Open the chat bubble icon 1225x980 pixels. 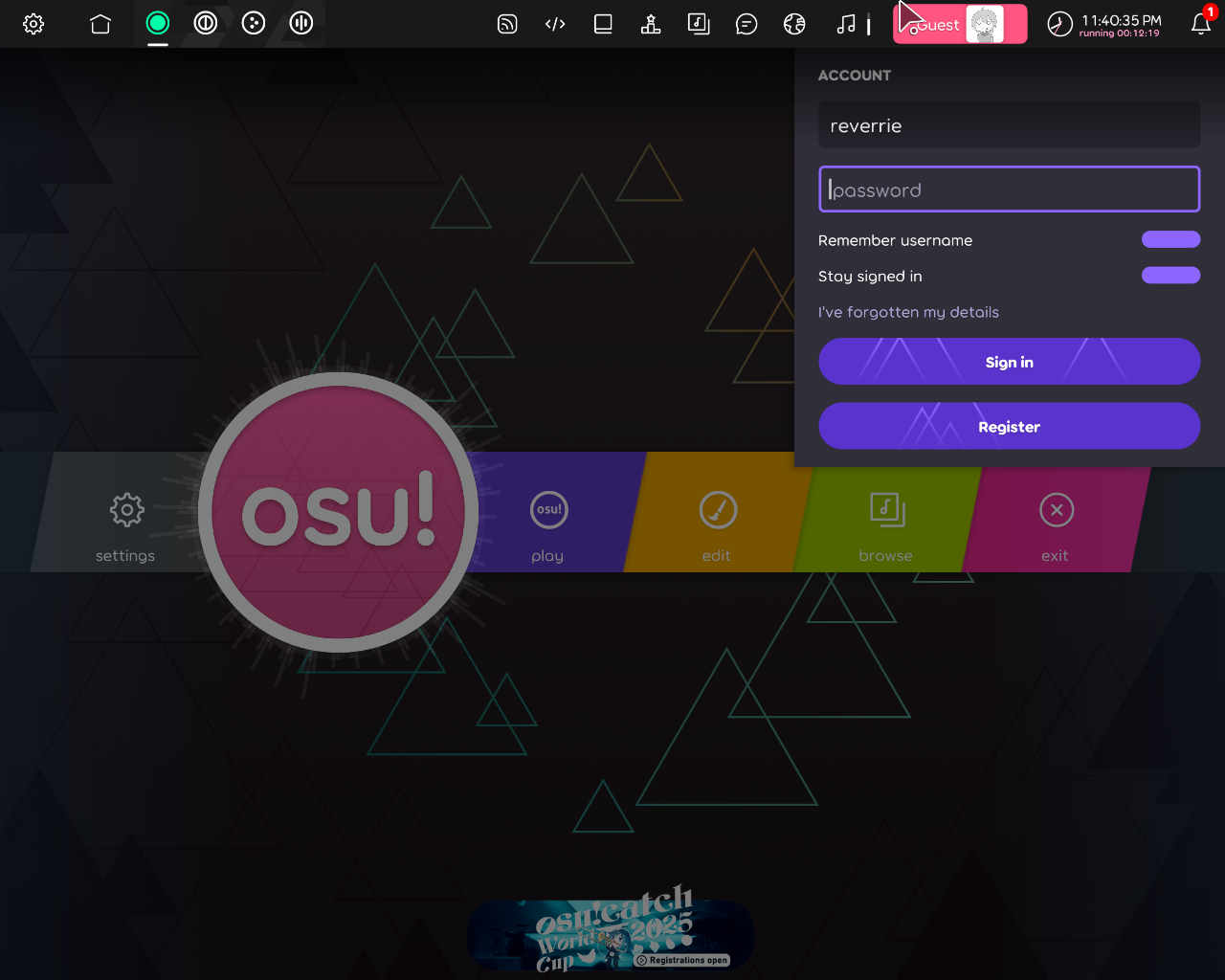pos(746,24)
